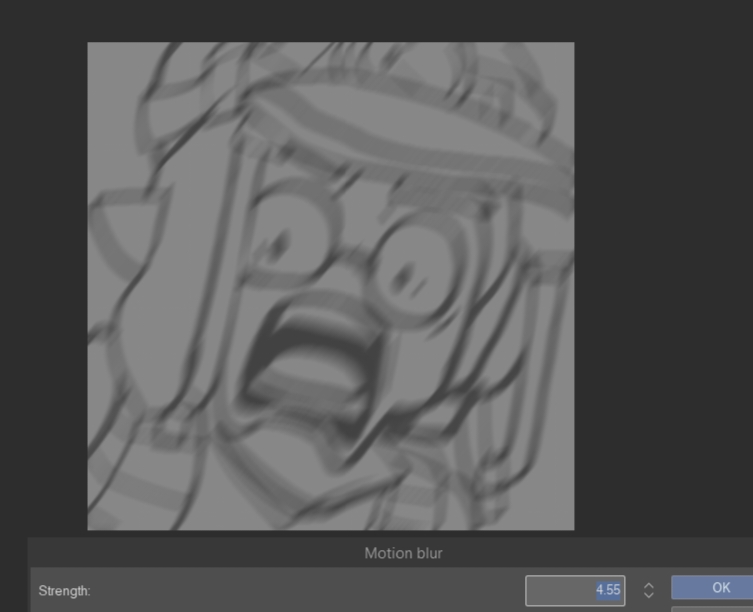Click the empty workspace above the canvas
The height and width of the screenshot is (612, 753).
click(x=330, y=20)
